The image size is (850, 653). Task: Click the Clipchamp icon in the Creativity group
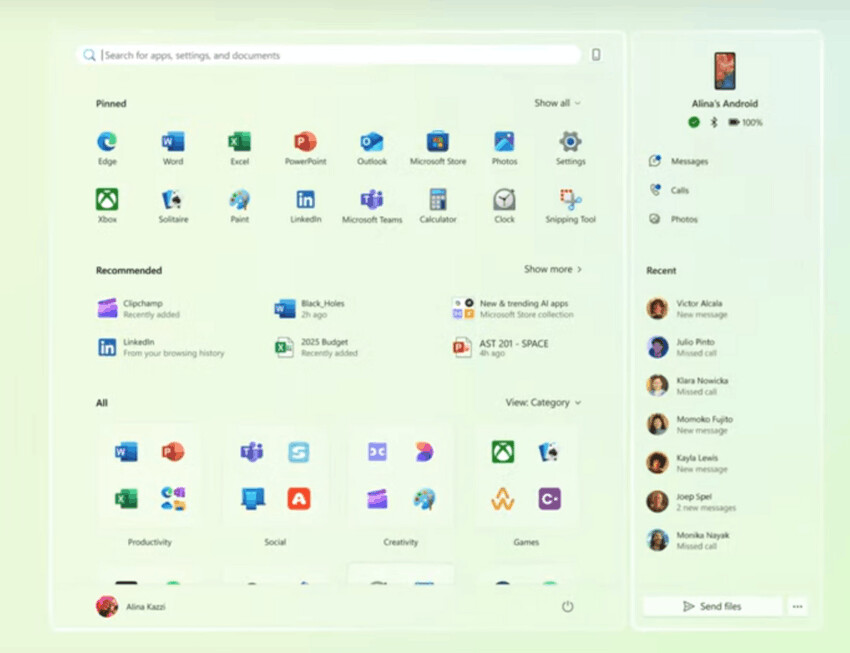[x=377, y=499]
